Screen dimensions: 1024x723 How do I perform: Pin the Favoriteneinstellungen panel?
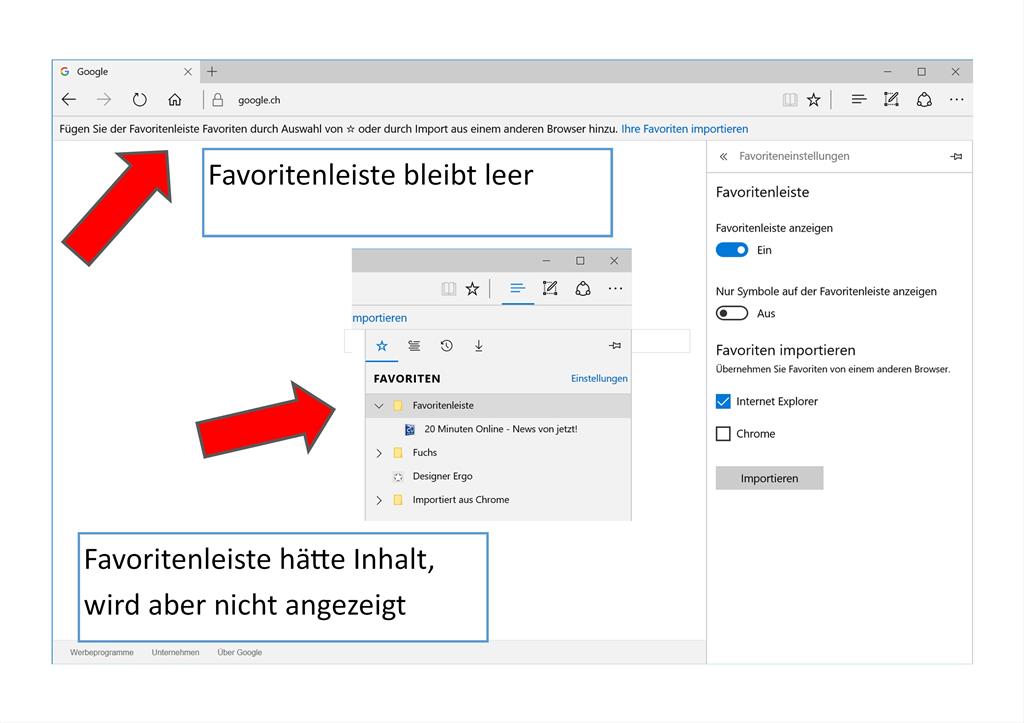pyautogui.click(x=956, y=156)
